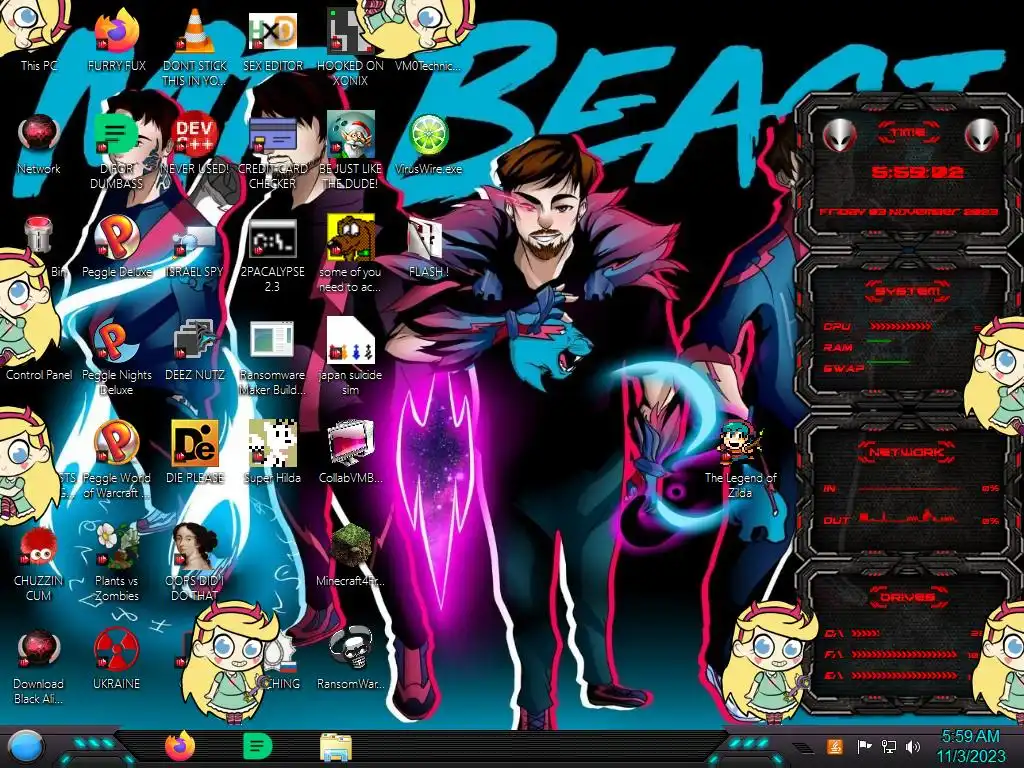Screen dimensions: 1024x768
Task: Open DIE PLEASE De icon
Action: [195, 452]
